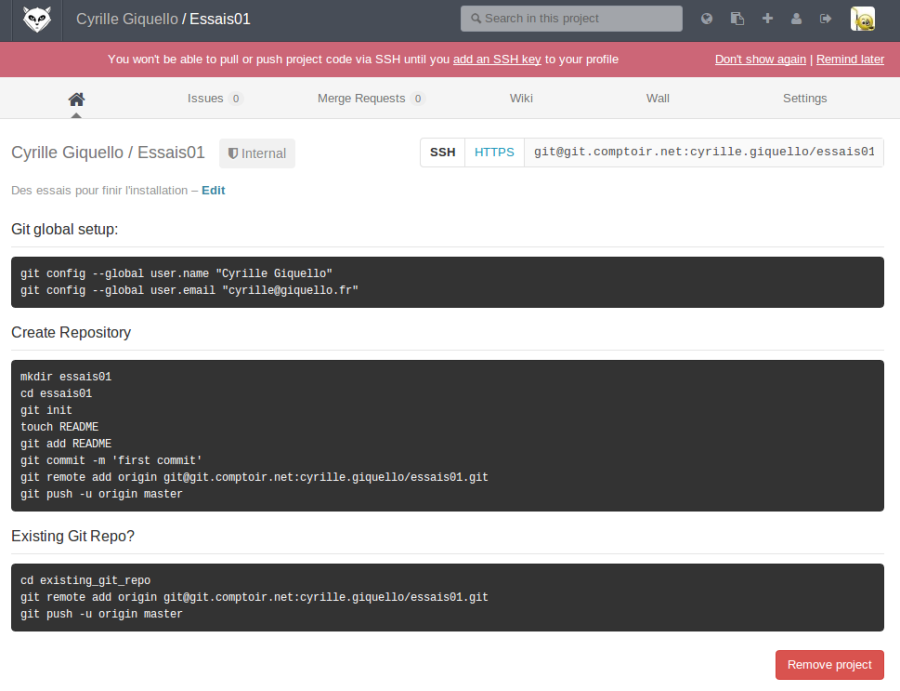The image size is (900, 691).
Task: Switch clone URL to SSH
Action: click(442, 152)
